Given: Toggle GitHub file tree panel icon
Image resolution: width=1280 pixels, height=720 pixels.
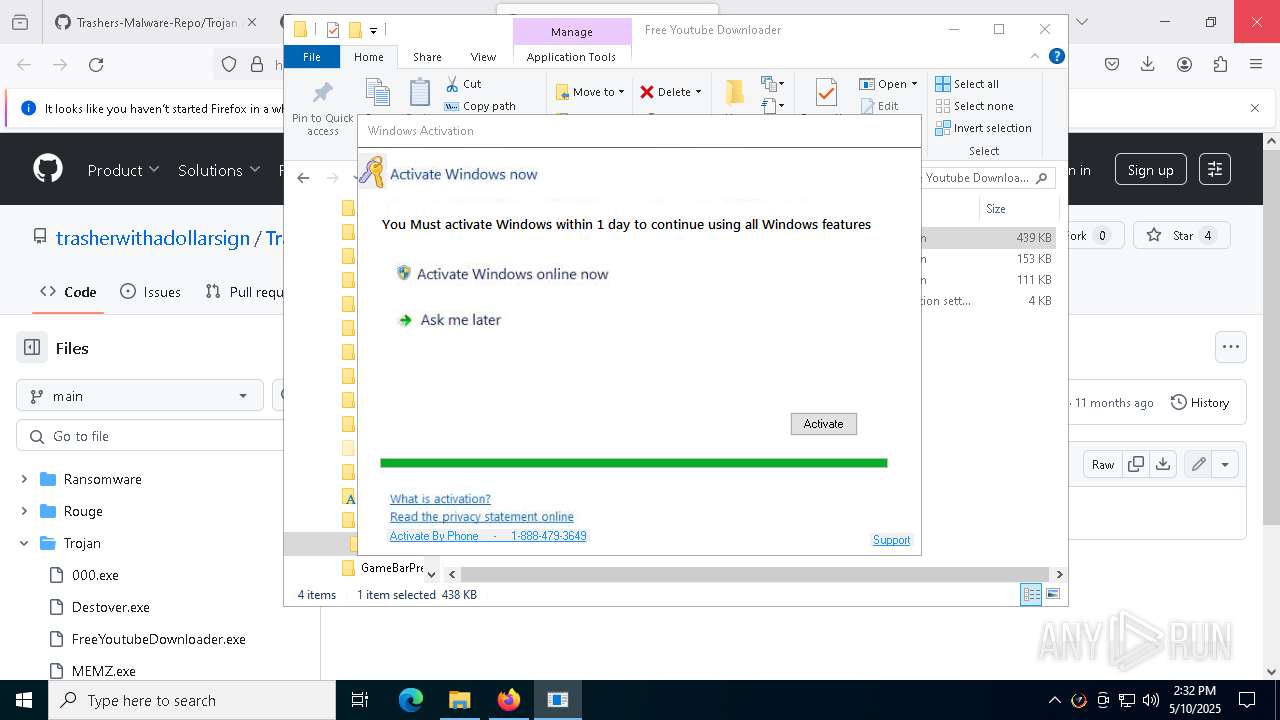Looking at the screenshot, I should pyautogui.click(x=32, y=348).
